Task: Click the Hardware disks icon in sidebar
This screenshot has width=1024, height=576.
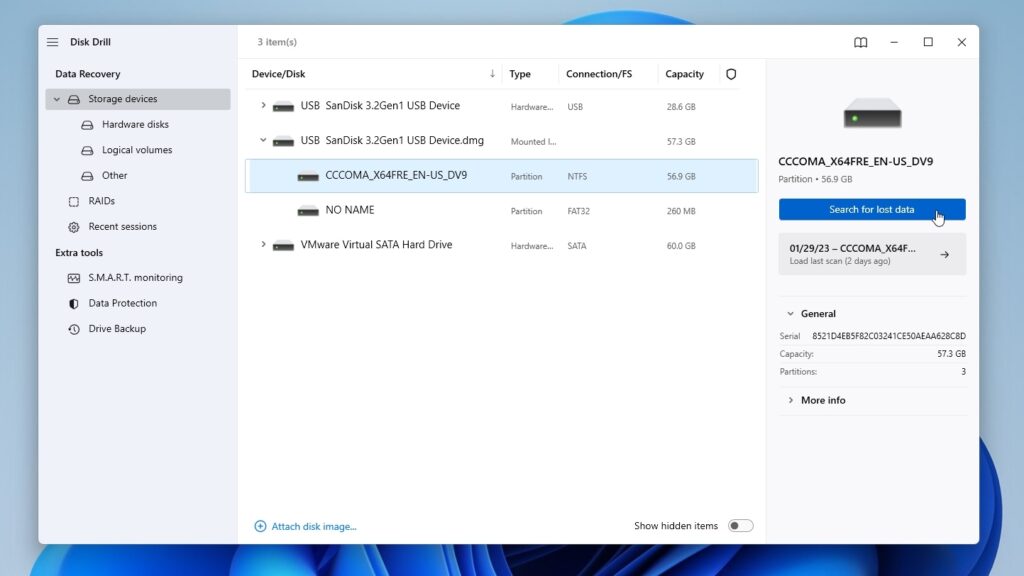Action: point(88,124)
